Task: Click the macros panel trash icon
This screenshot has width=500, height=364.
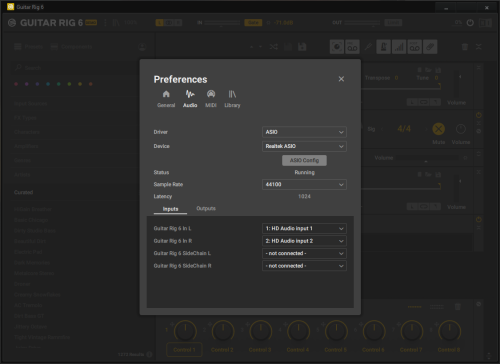Action: 458,307
